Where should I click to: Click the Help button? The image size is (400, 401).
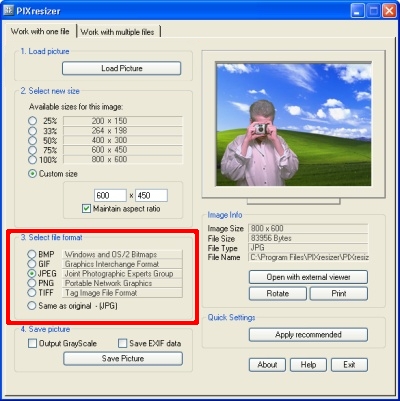tap(308, 365)
